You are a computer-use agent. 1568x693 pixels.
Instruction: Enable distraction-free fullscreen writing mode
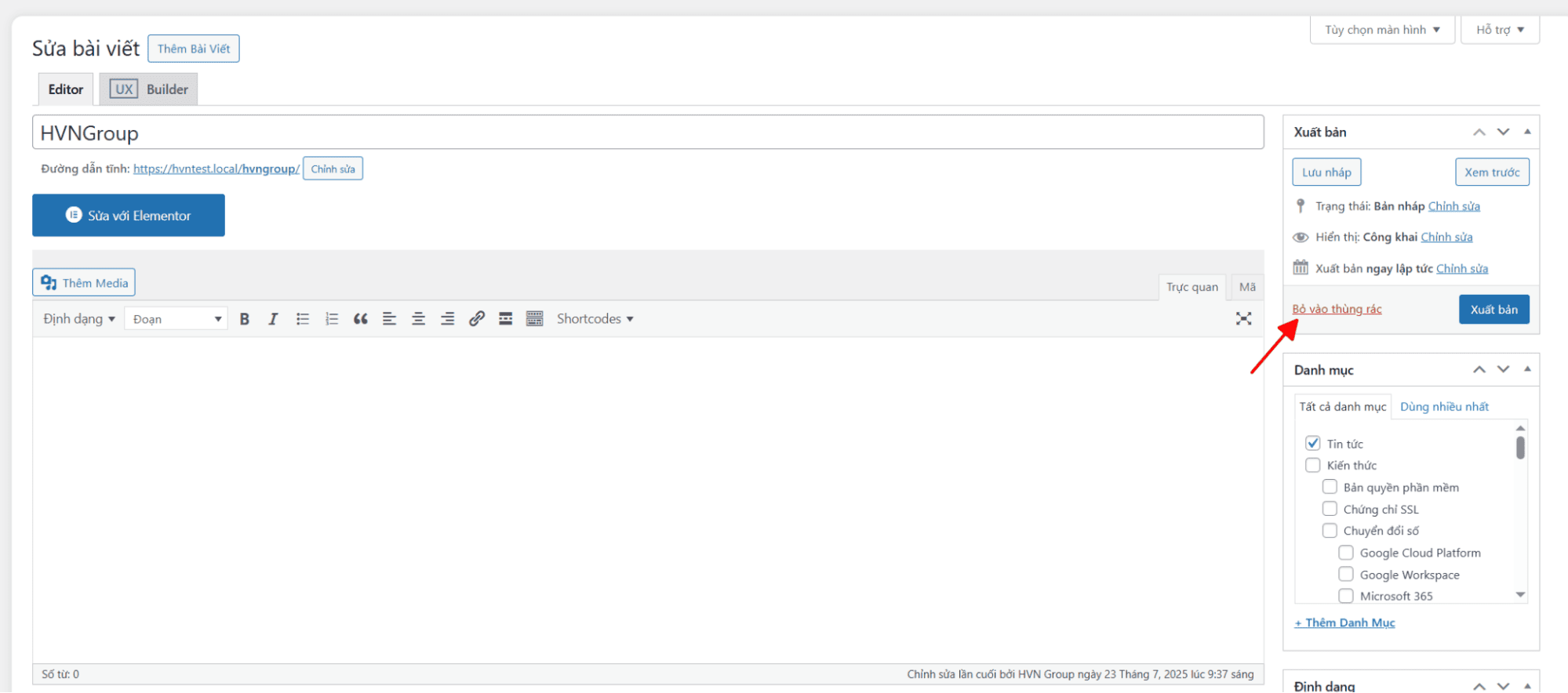click(x=1243, y=318)
